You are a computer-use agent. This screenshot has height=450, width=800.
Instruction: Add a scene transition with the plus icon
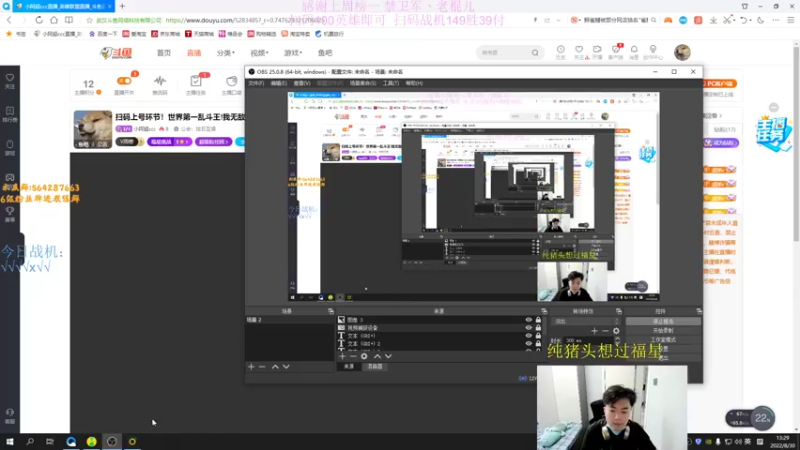(x=594, y=331)
